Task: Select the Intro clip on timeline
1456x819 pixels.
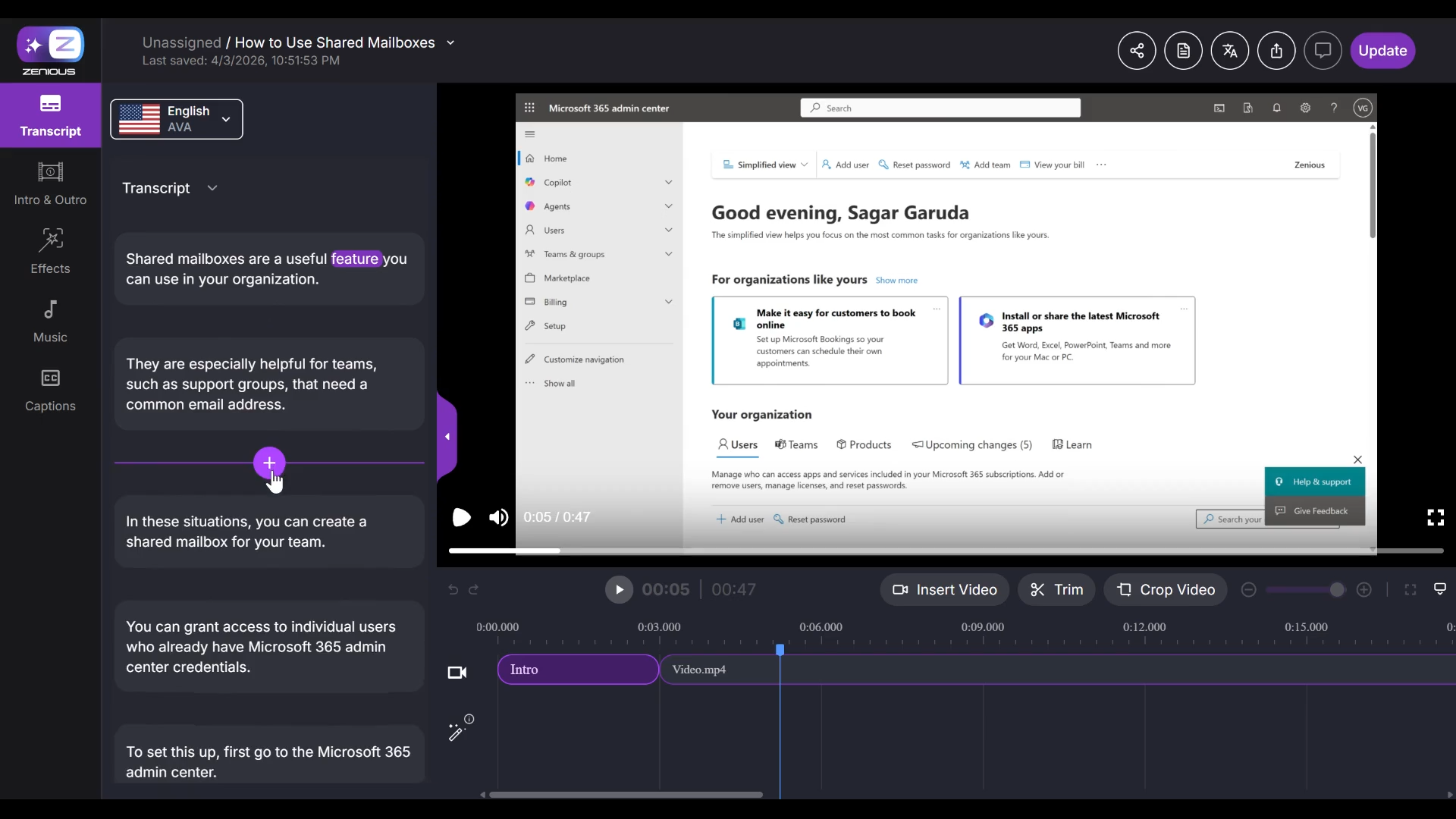Action: (x=578, y=670)
